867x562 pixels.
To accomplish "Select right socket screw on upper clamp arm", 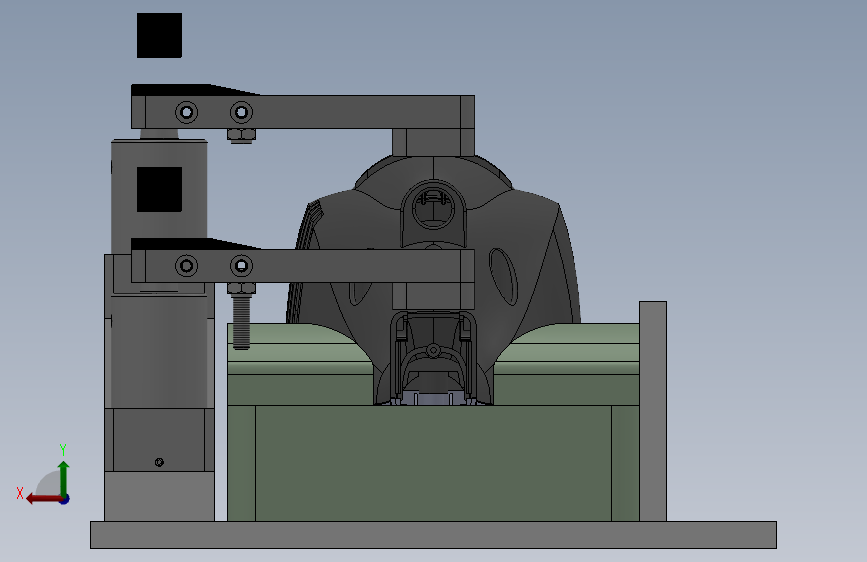I will (241, 112).
